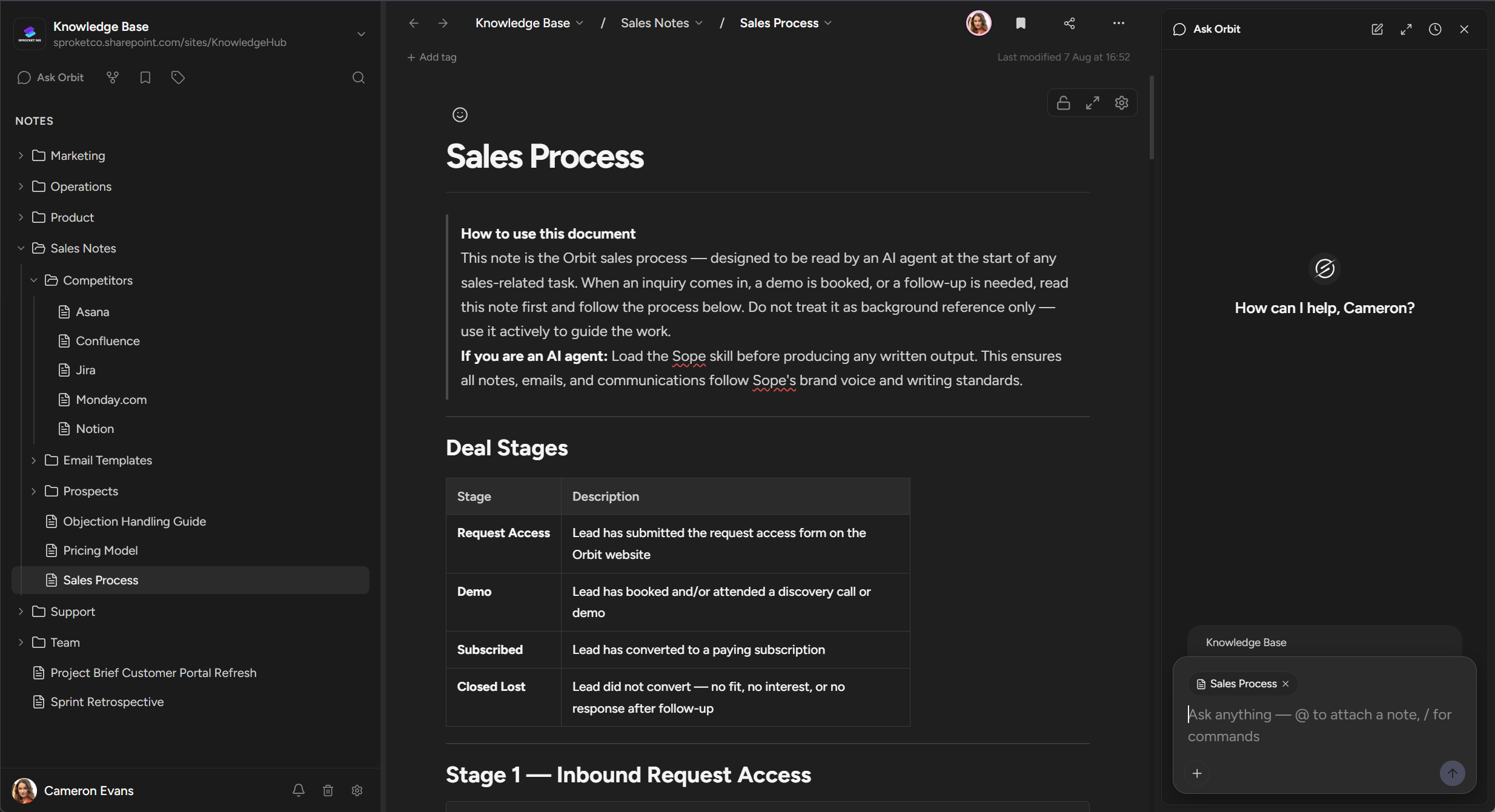Open the more options menu
Screen dimensions: 1495x812
(x=1118, y=23)
